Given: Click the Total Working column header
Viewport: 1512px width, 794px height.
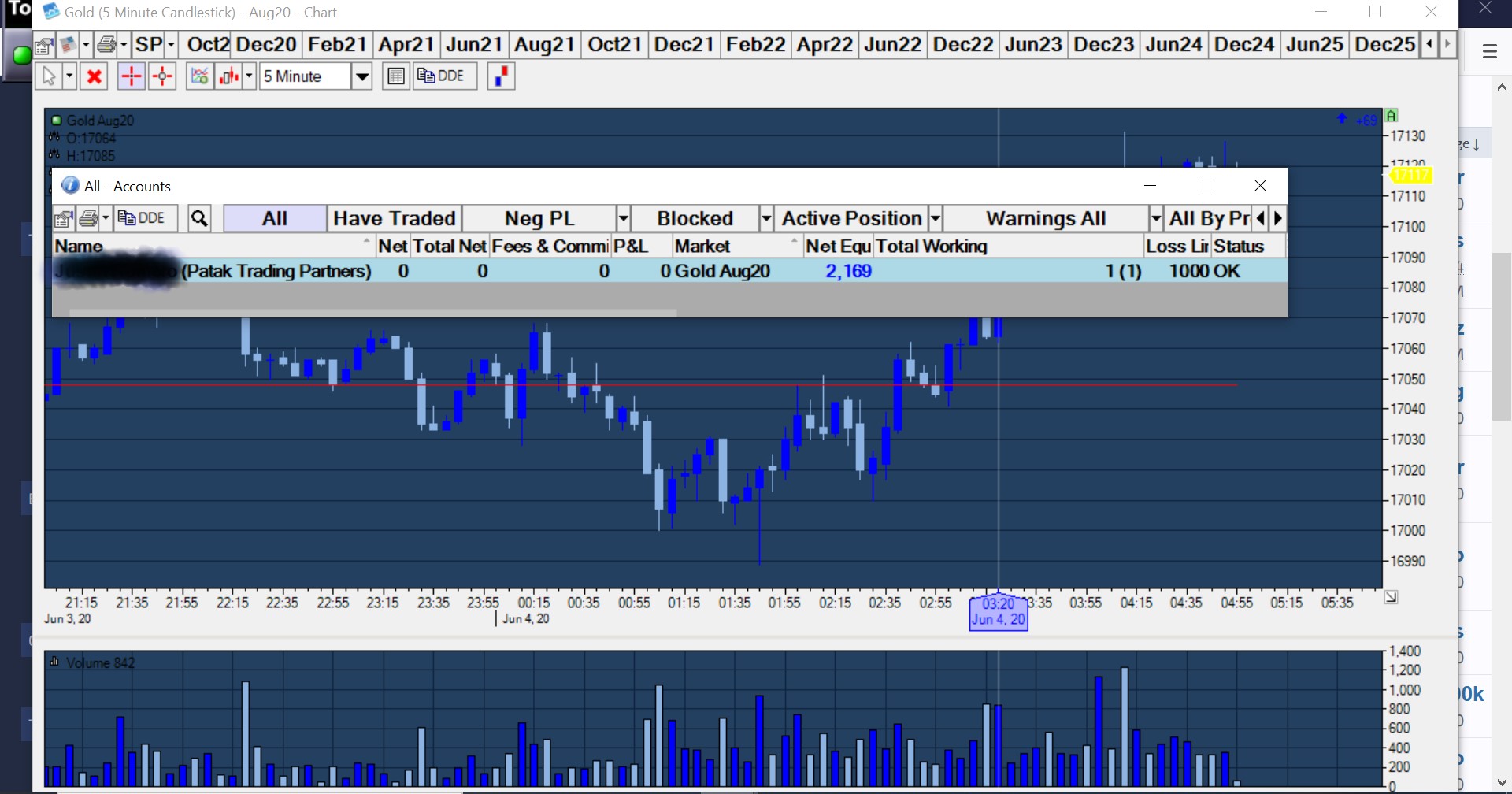Looking at the screenshot, I should [x=1009, y=246].
